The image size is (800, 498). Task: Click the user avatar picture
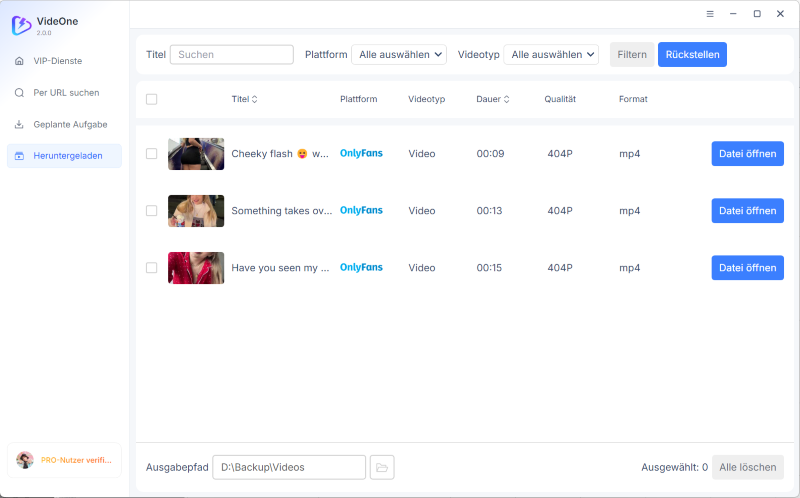point(25,460)
